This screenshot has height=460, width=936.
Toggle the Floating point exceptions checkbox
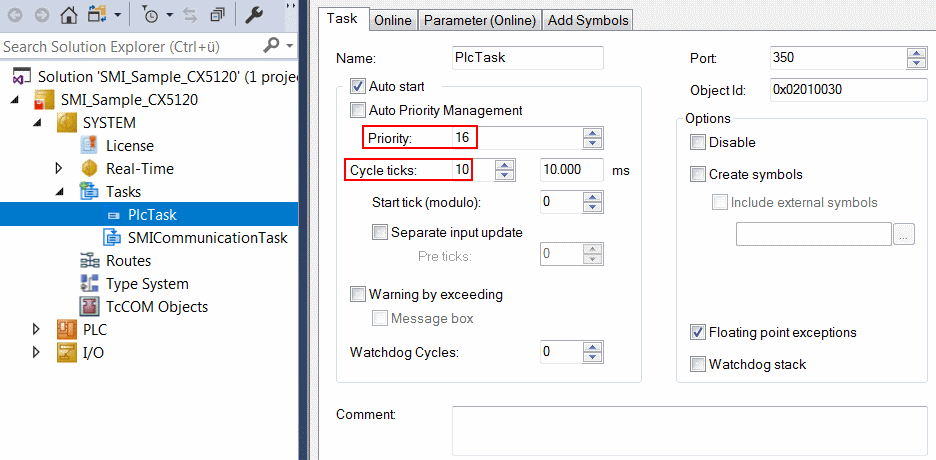pyautogui.click(x=697, y=332)
